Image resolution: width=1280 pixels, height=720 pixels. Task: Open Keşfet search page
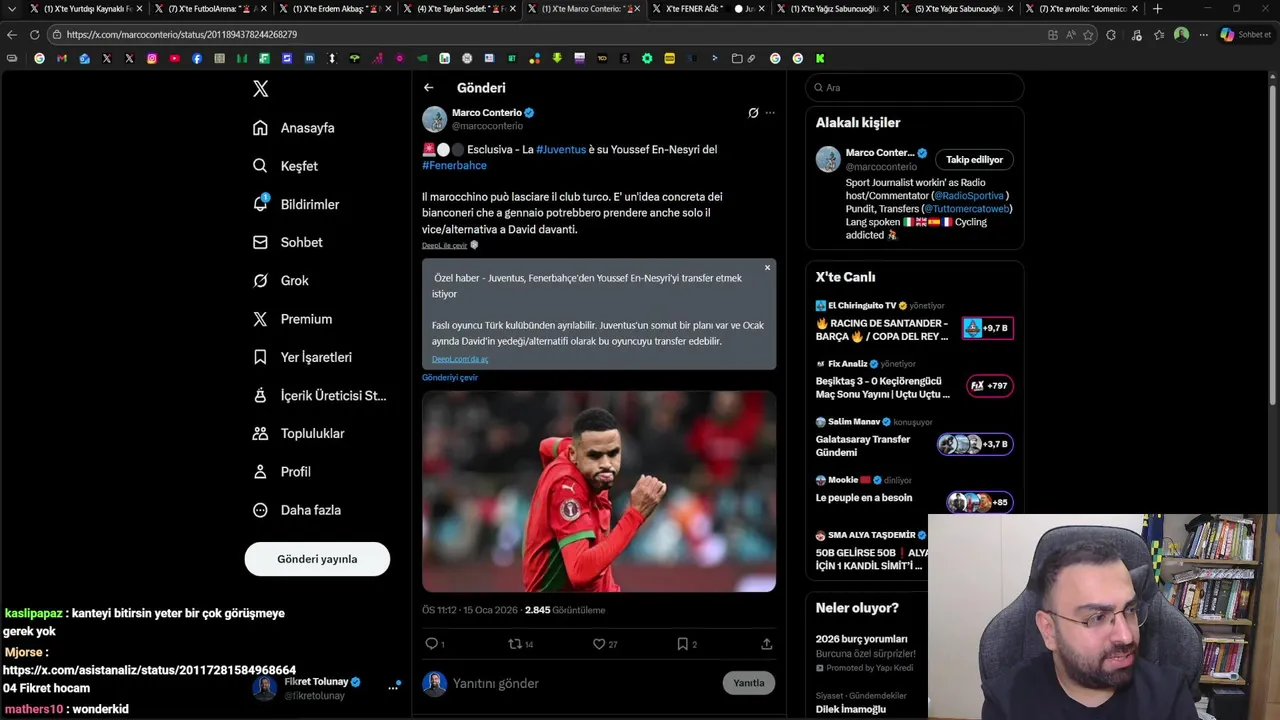point(286,166)
